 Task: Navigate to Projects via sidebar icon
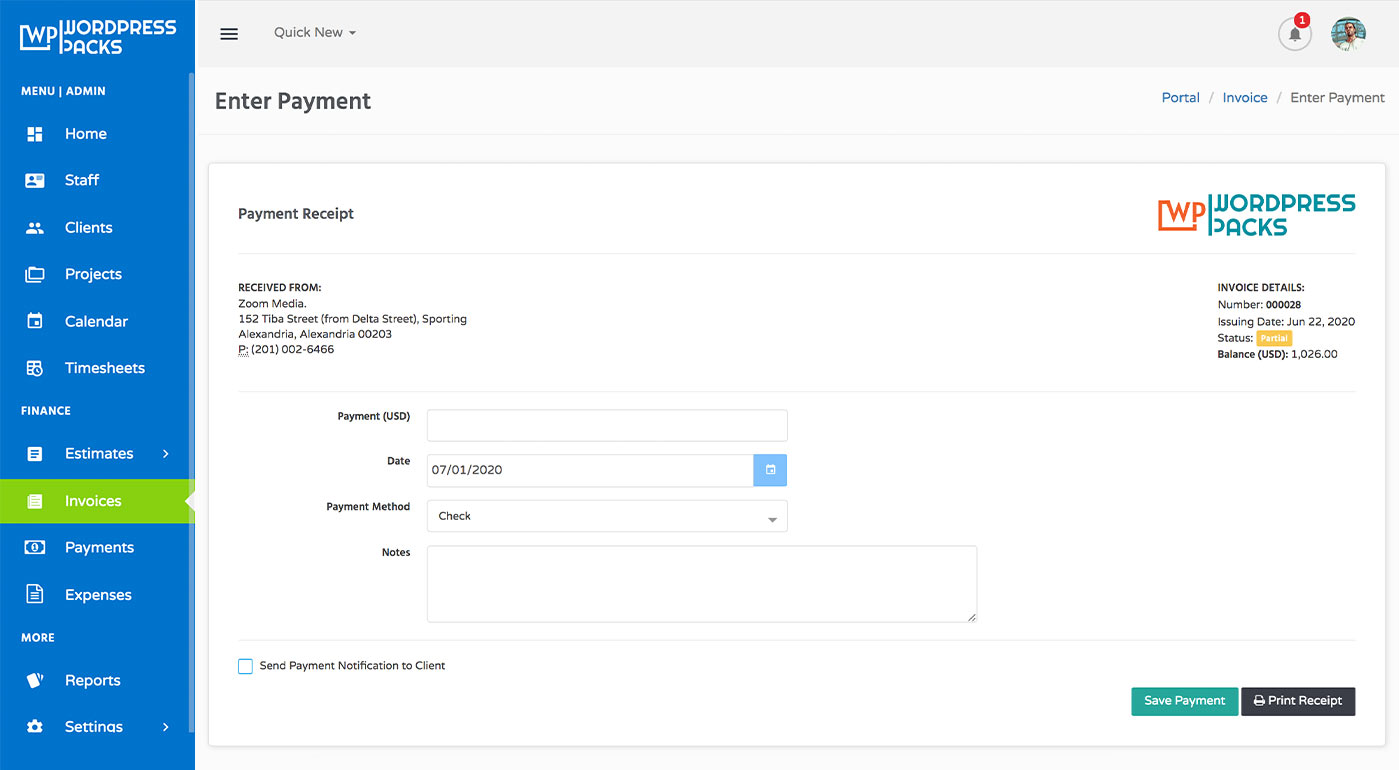coord(35,274)
